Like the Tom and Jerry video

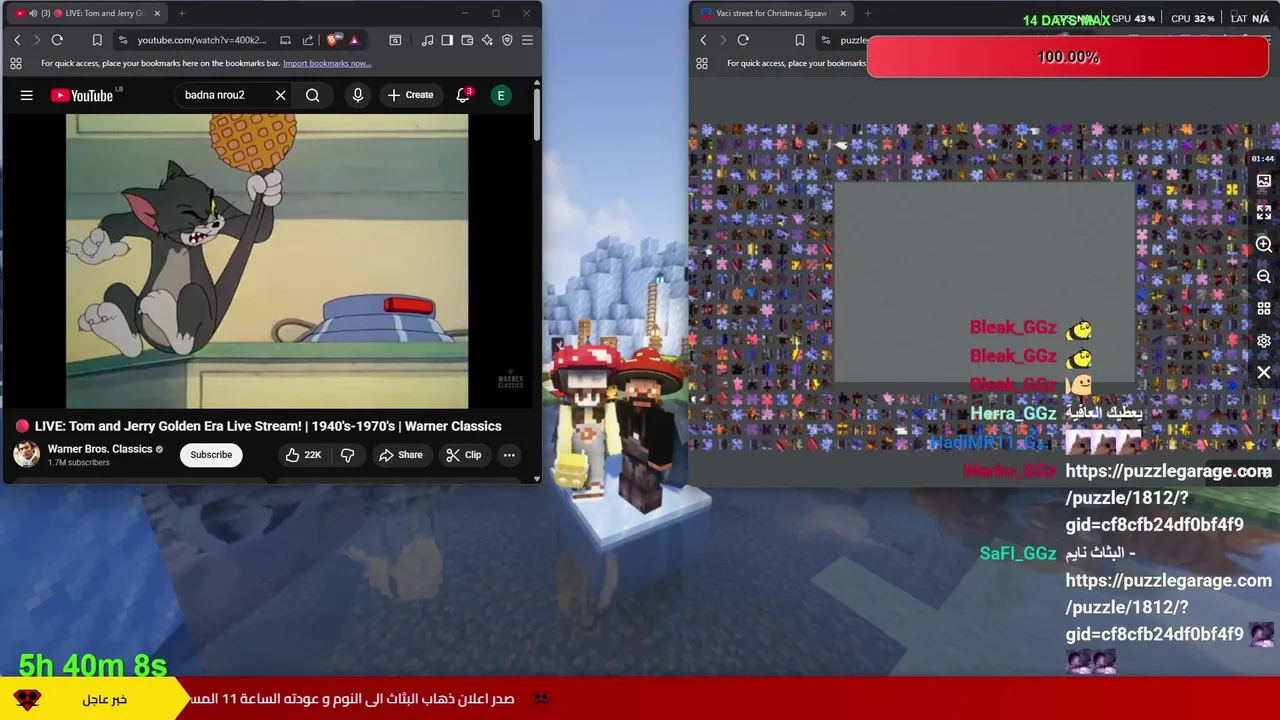click(303, 455)
